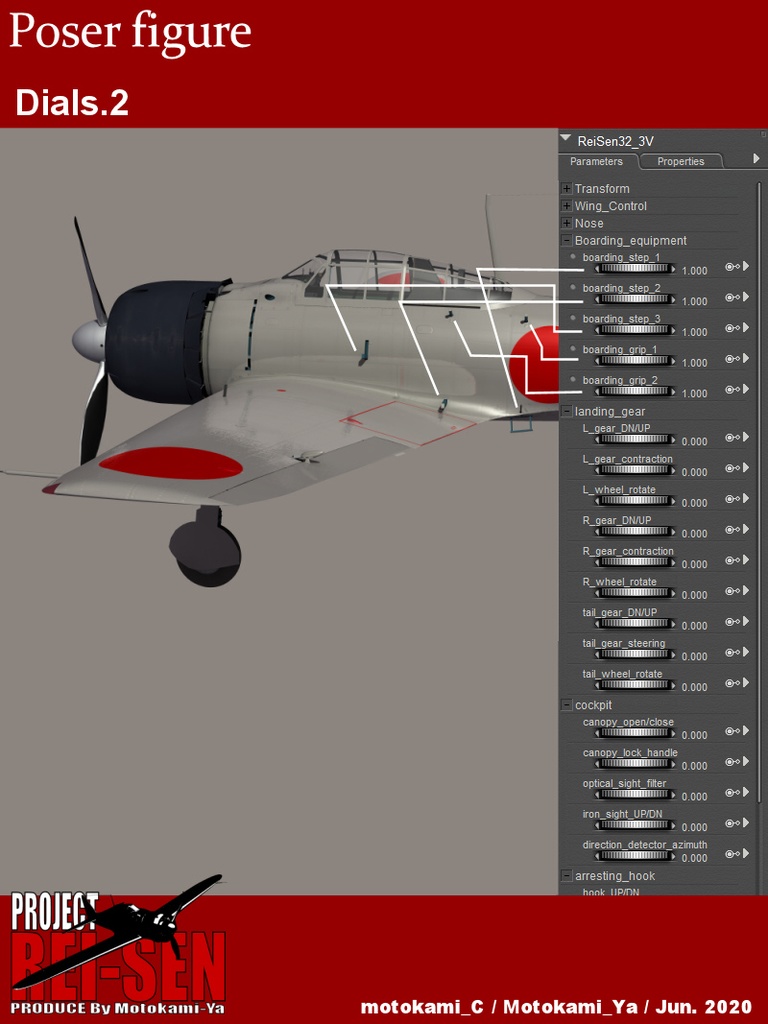Image resolution: width=768 pixels, height=1024 pixels.
Task: Click right increment arrow of iron_sight_UP/DN dial
Action: pos(672,825)
